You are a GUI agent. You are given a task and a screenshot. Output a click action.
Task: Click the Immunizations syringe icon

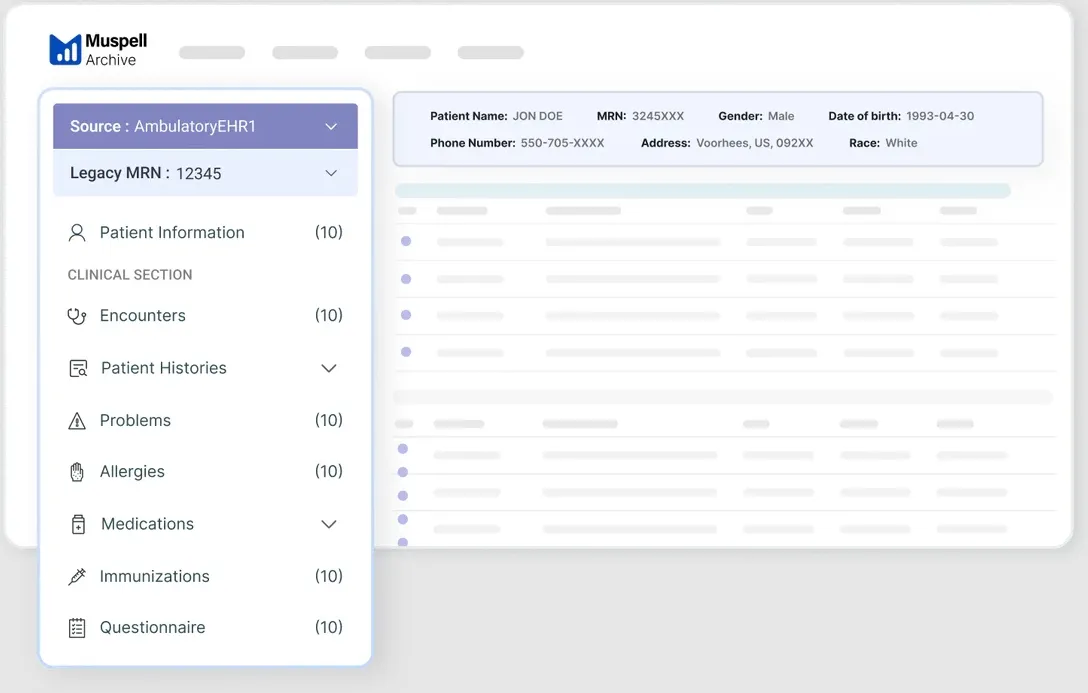(77, 577)
